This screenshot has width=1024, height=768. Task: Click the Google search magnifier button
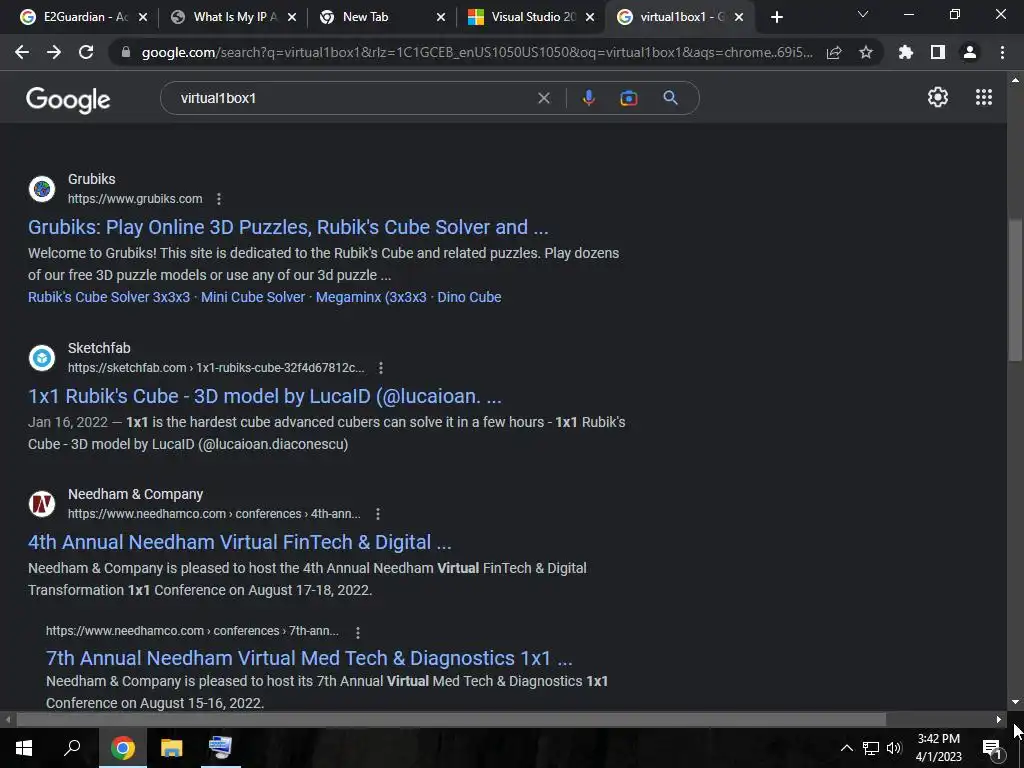click(x=670, y=98)
